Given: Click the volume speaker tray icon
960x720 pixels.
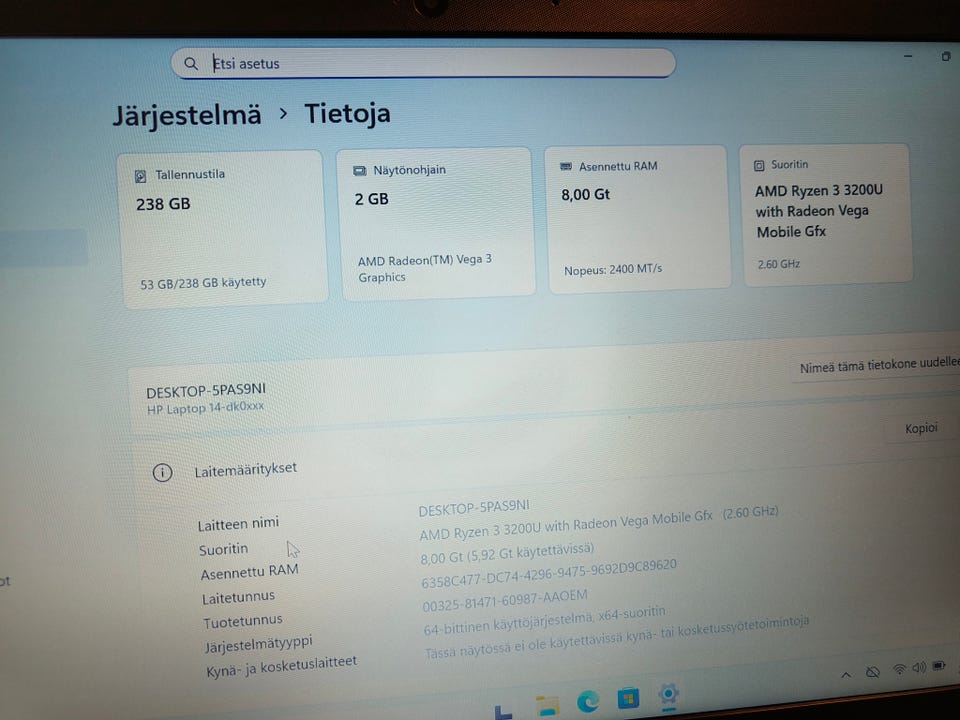Looking at the screenshot, I should tap(919, 667).
